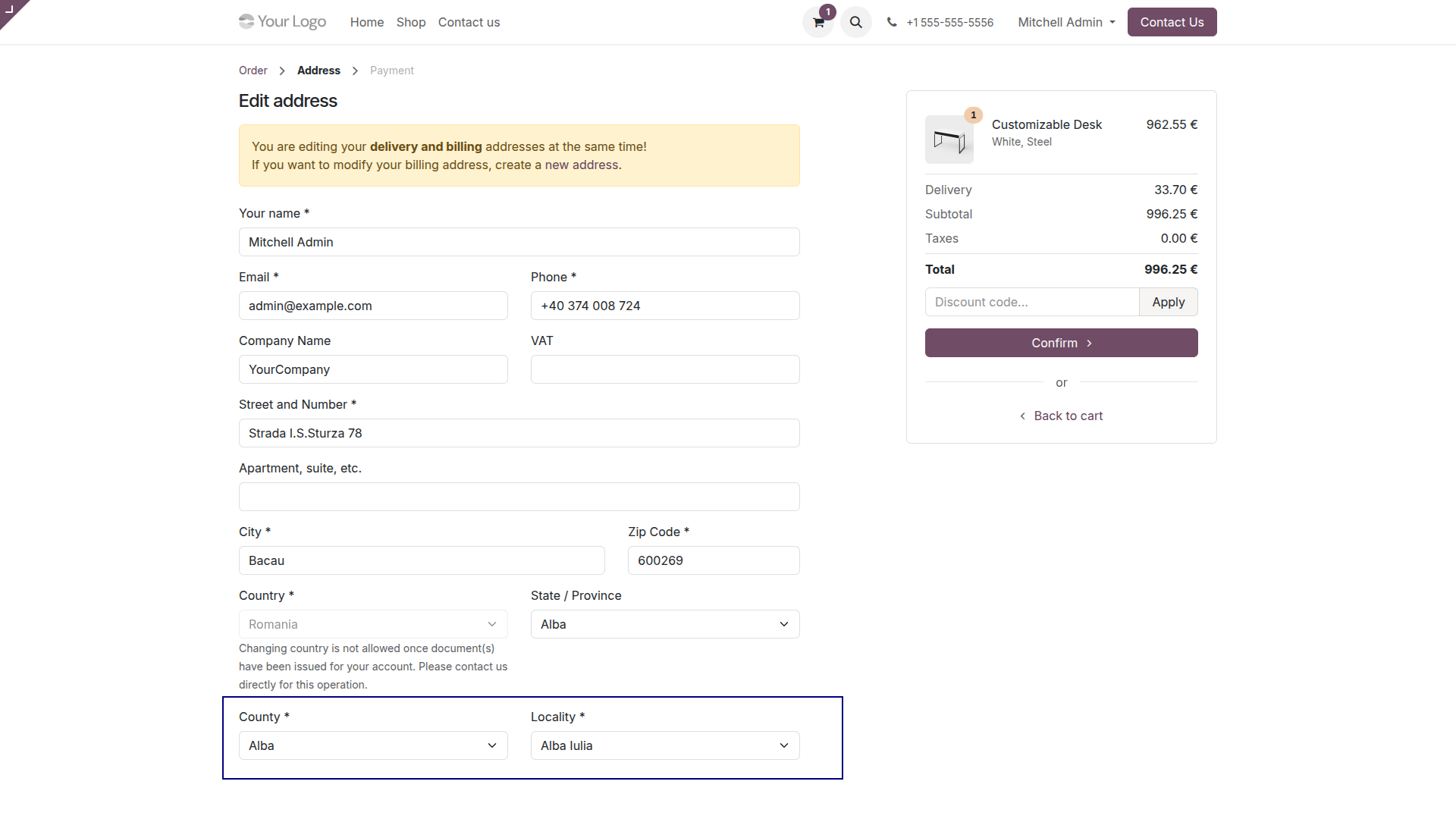Focus the Zip Code field
The image size is (1456, 819).
714,560
